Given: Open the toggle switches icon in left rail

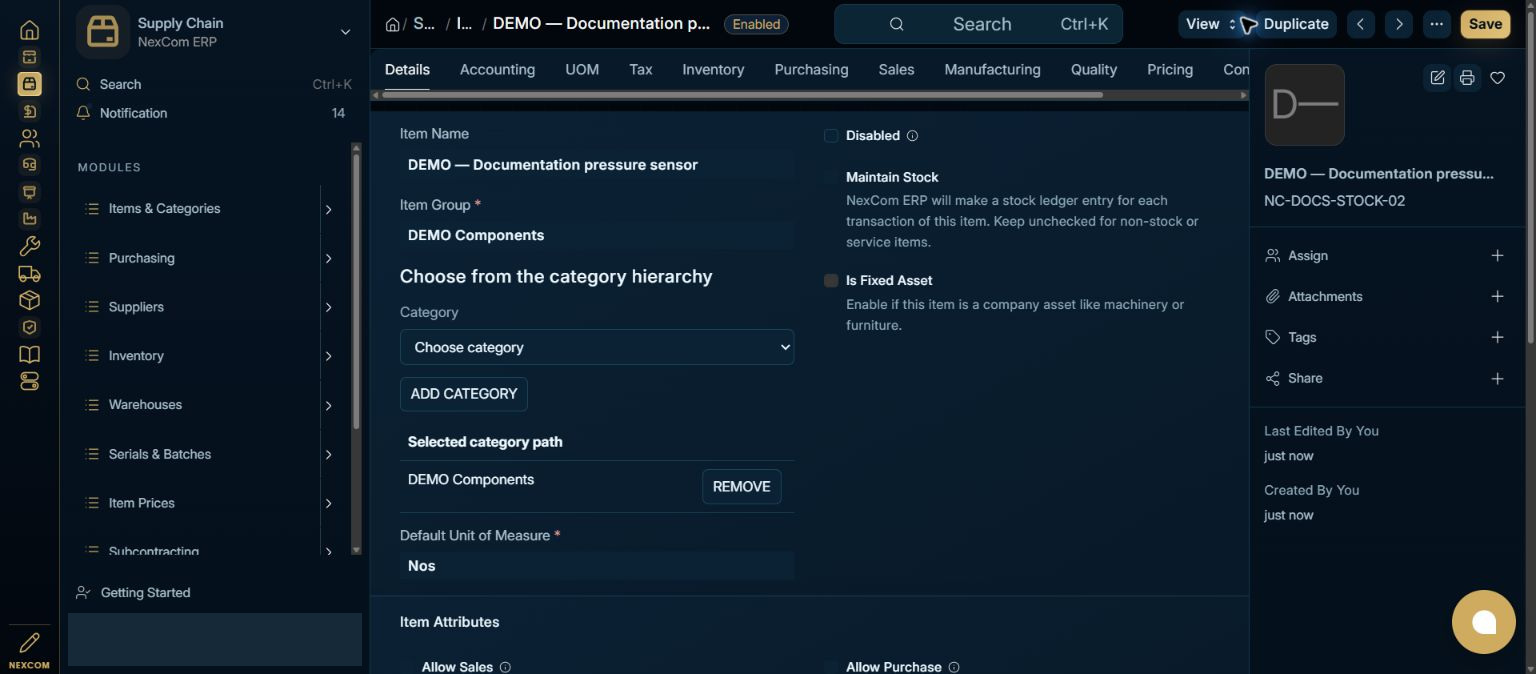Looking at the screenshot, I should tap(30, 381).
